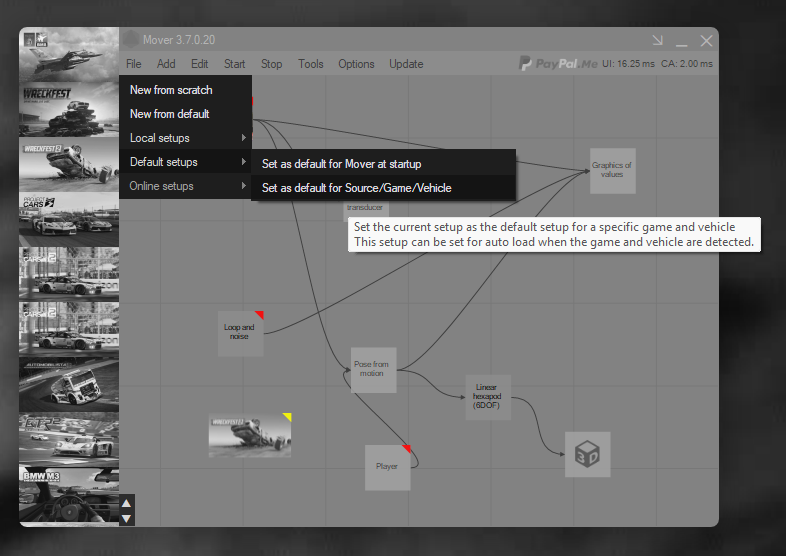Viewport: 786px width, 556px height.
Task: Select New from scratch menu entry
Action: coord(171,90)
